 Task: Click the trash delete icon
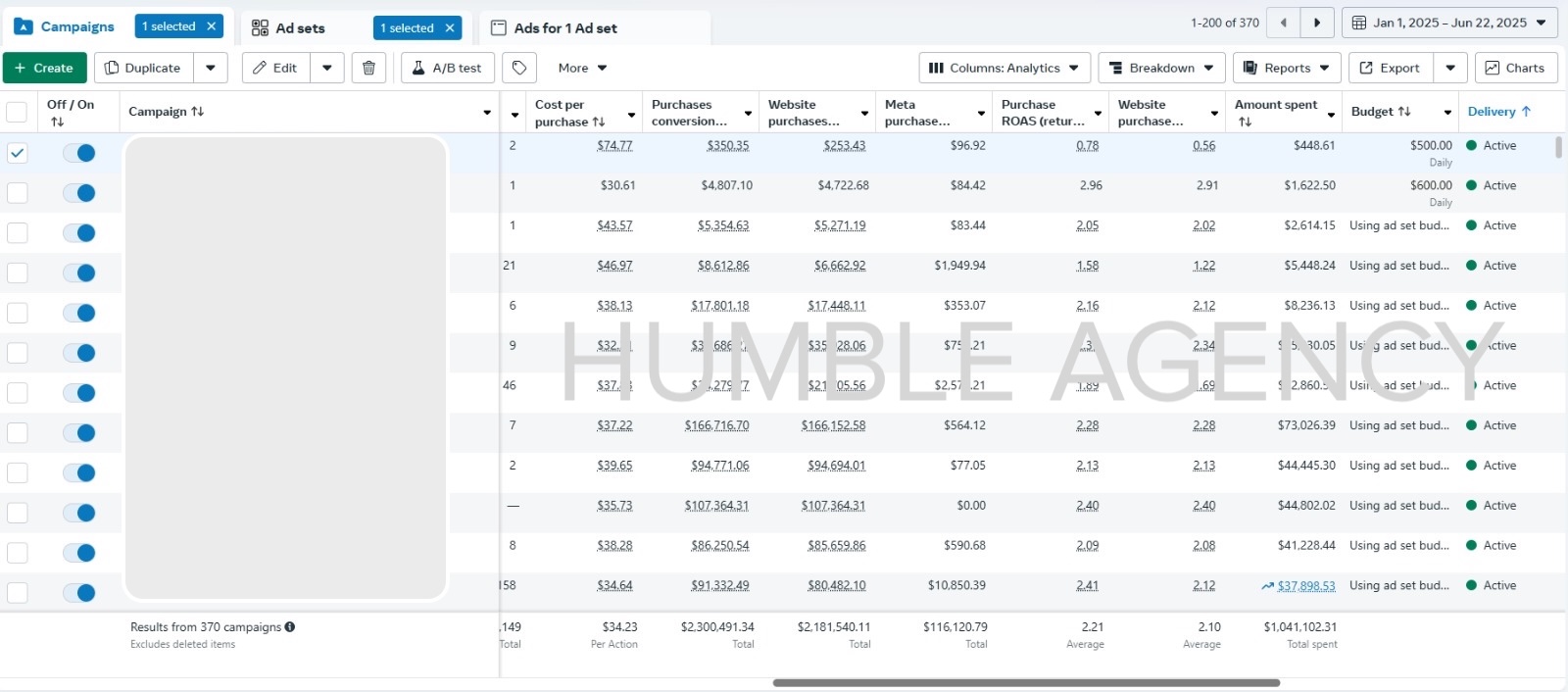coord(368,68)
